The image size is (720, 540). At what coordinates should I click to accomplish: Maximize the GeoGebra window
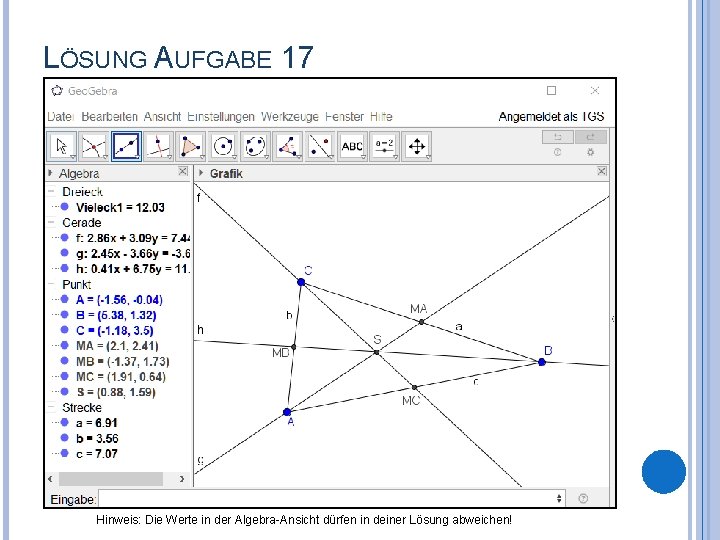551,90
